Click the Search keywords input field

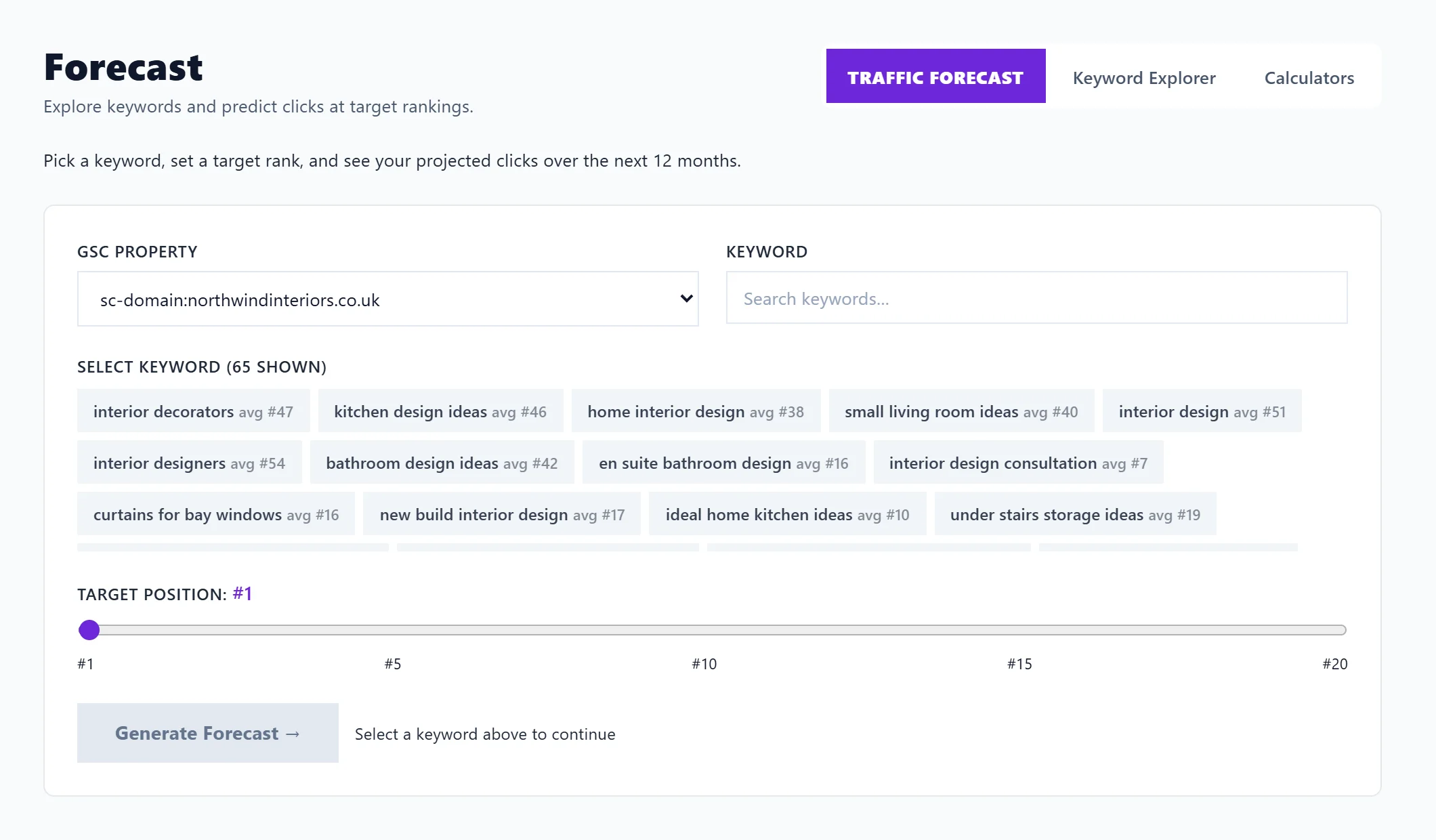1036,298
